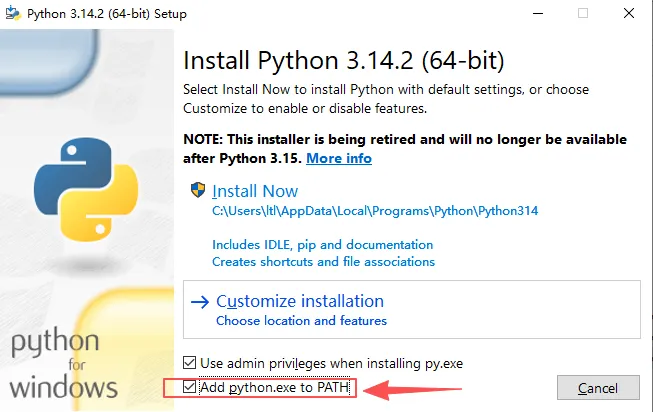The height and width of the screenshot is (412, 653).
Task: Click the UAC shield icon beside Install Now
Action: 198,190
